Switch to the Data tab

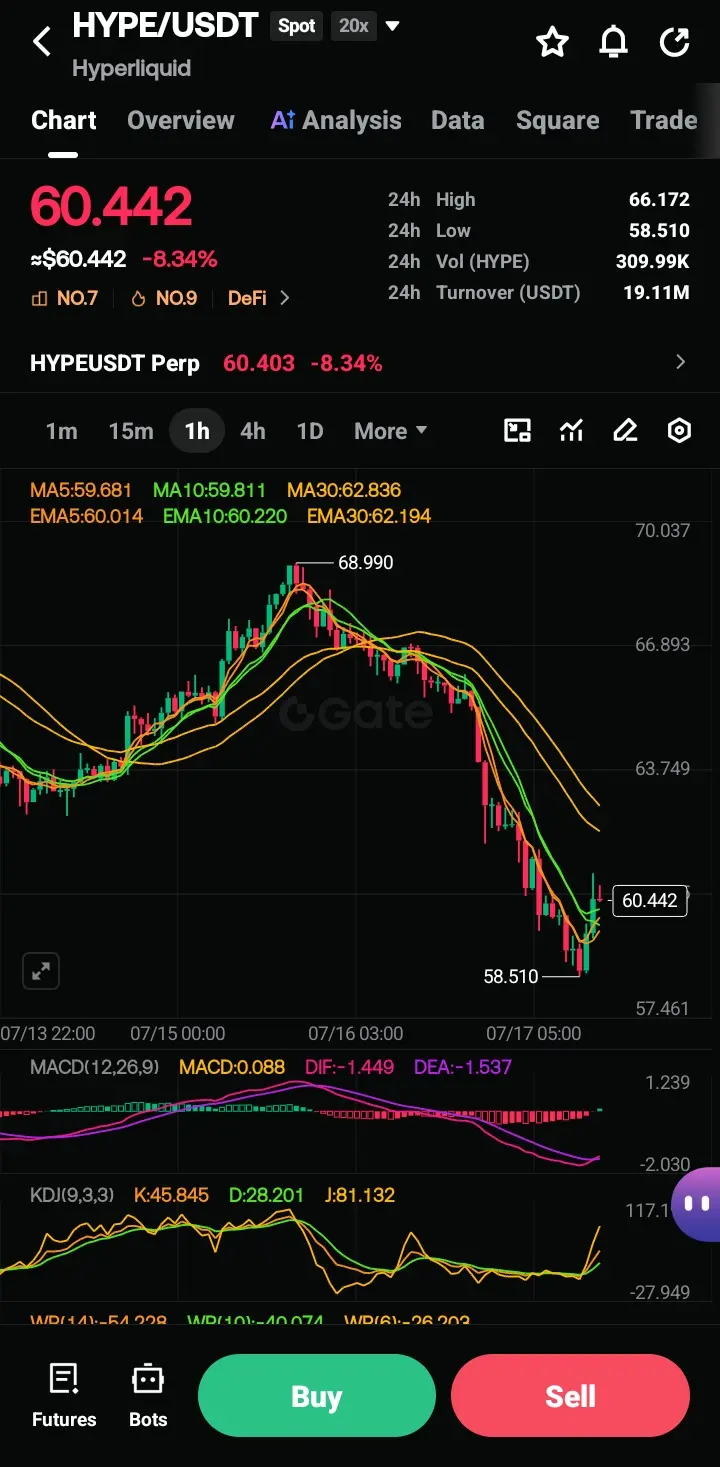[458, 120]
